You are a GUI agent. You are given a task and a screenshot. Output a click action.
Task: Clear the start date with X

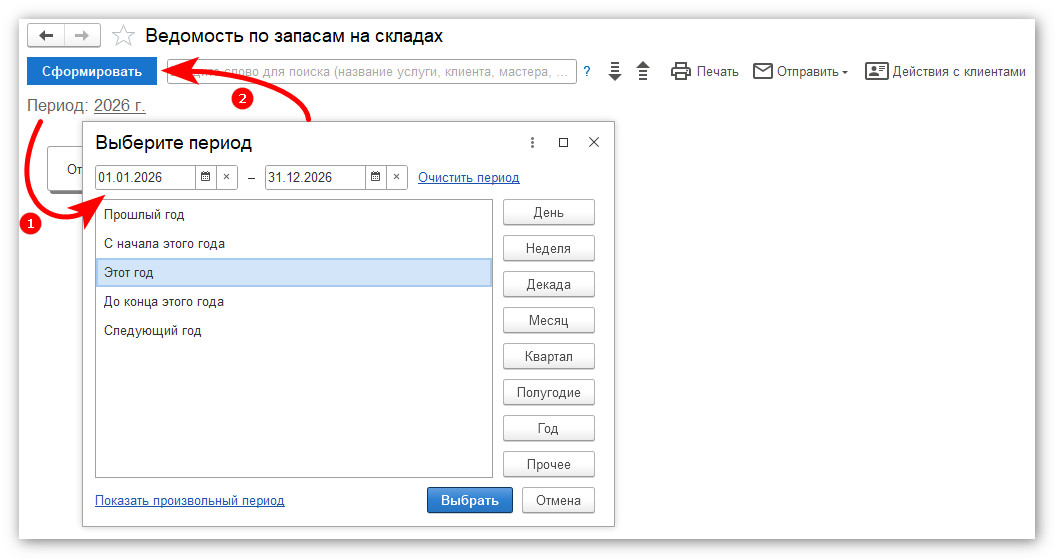click(227, 178)
